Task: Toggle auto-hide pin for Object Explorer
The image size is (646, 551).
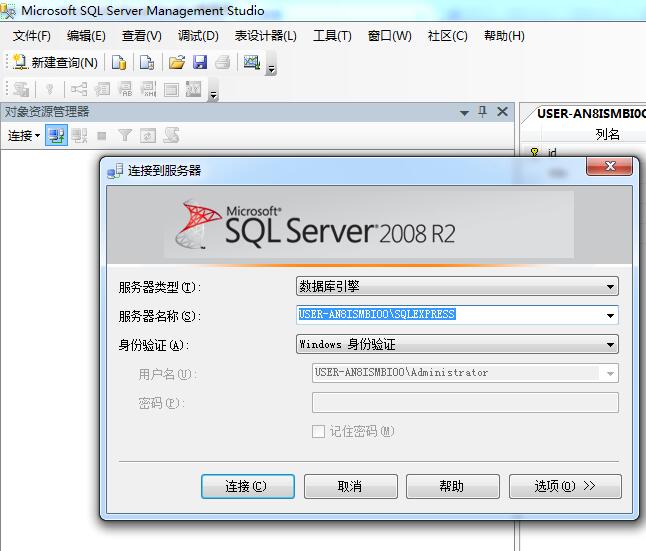Action: click(x=482, y=112)
